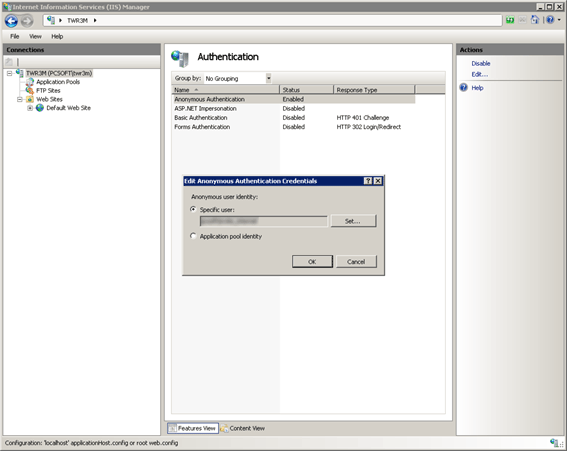The height and width of the screenshot is (451, 567).
Task: Click Disable in Actions pane
Action: pyautogui.click(x=481, y=63)
